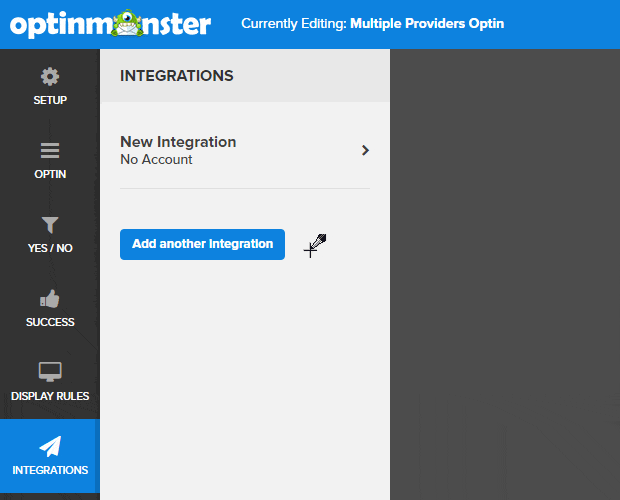Viewport: 620px width, 500px height.
Task: Go to the SUCCESS label in sidebar
Action: (x=50, y=322)
